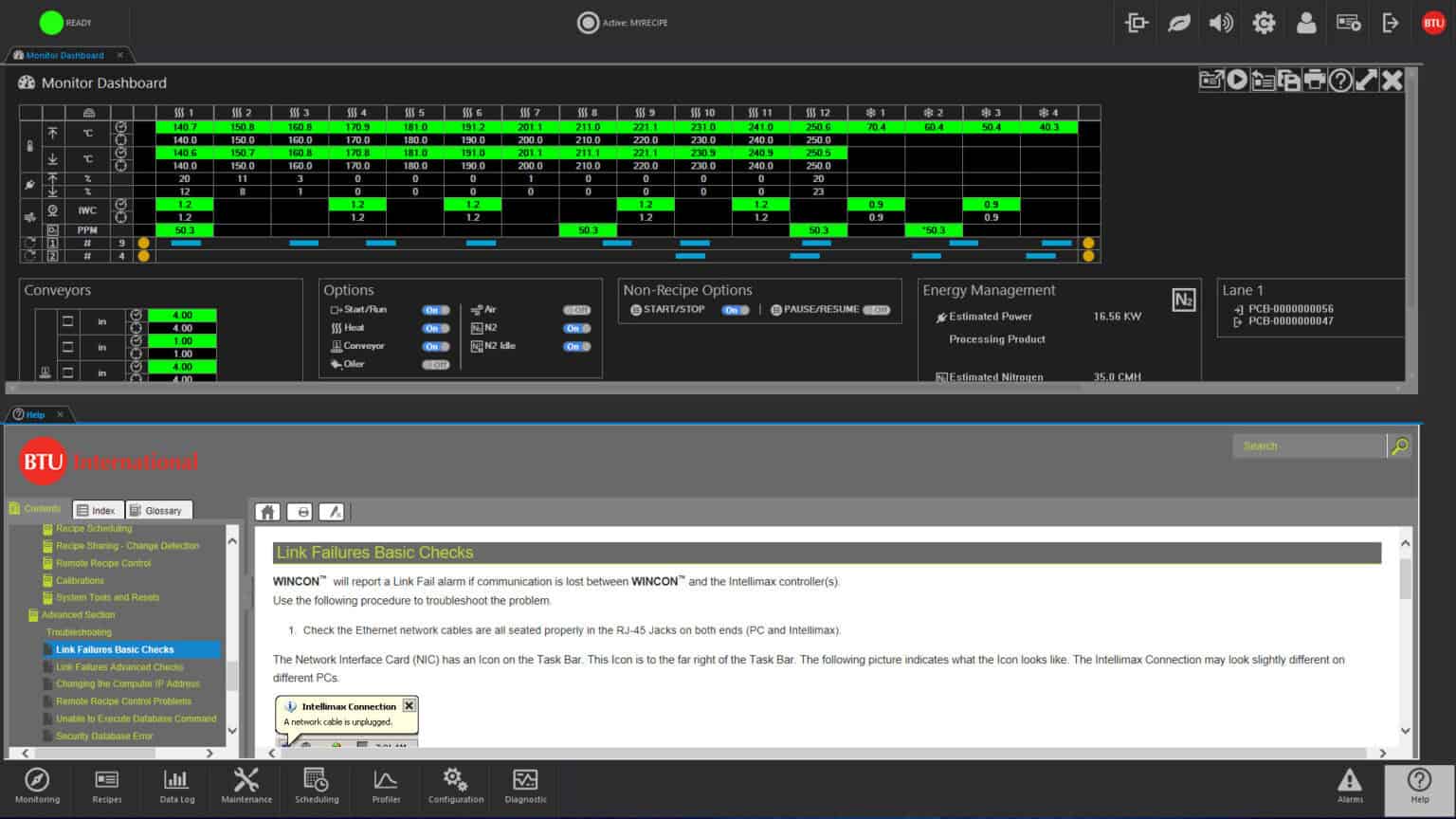Image resolution: width=1456 pixels, height=819 pixels.
Task: Open the Data Log view
Action: click(x=176, y=786)
